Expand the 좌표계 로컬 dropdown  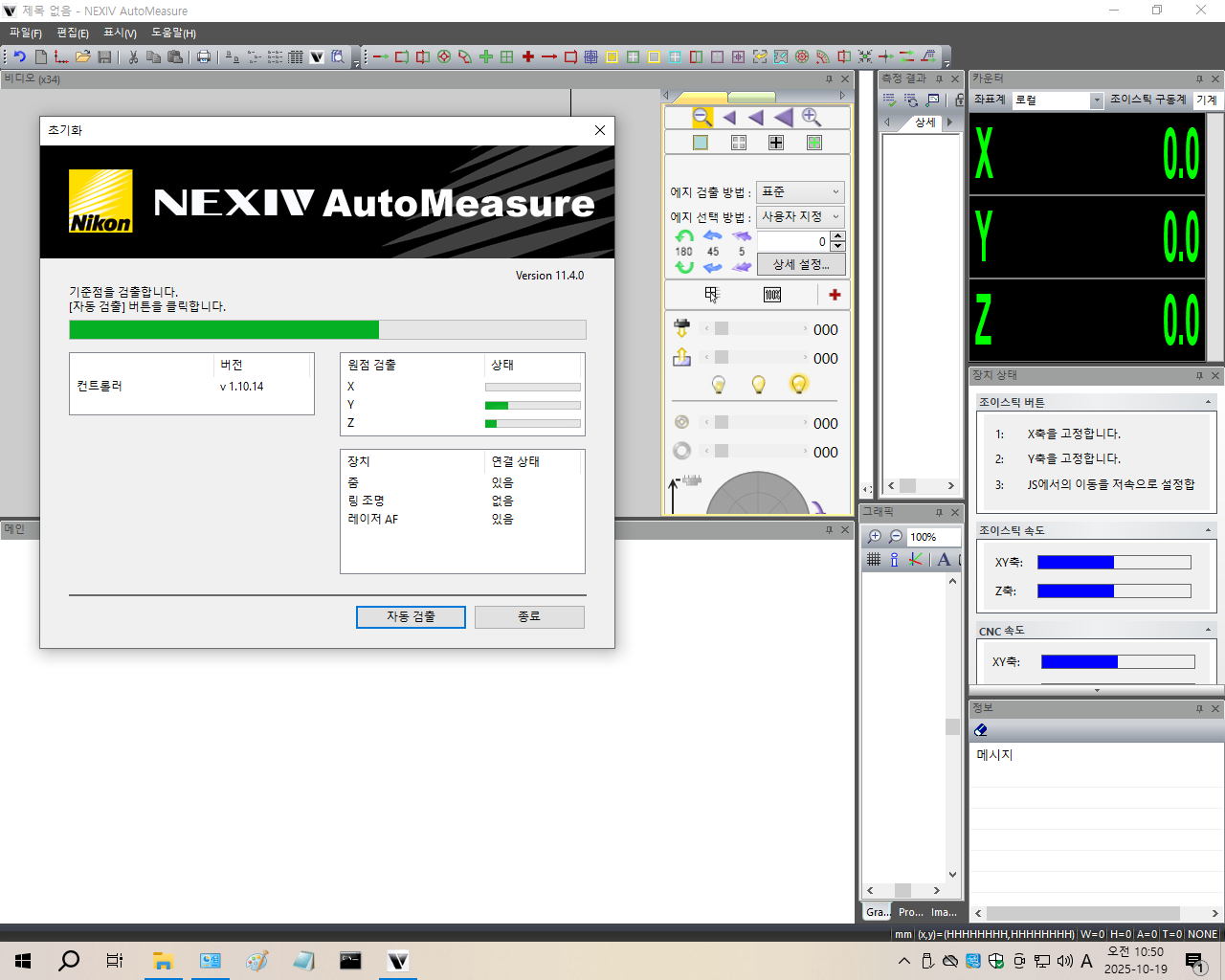click(x=1097, y=100)
